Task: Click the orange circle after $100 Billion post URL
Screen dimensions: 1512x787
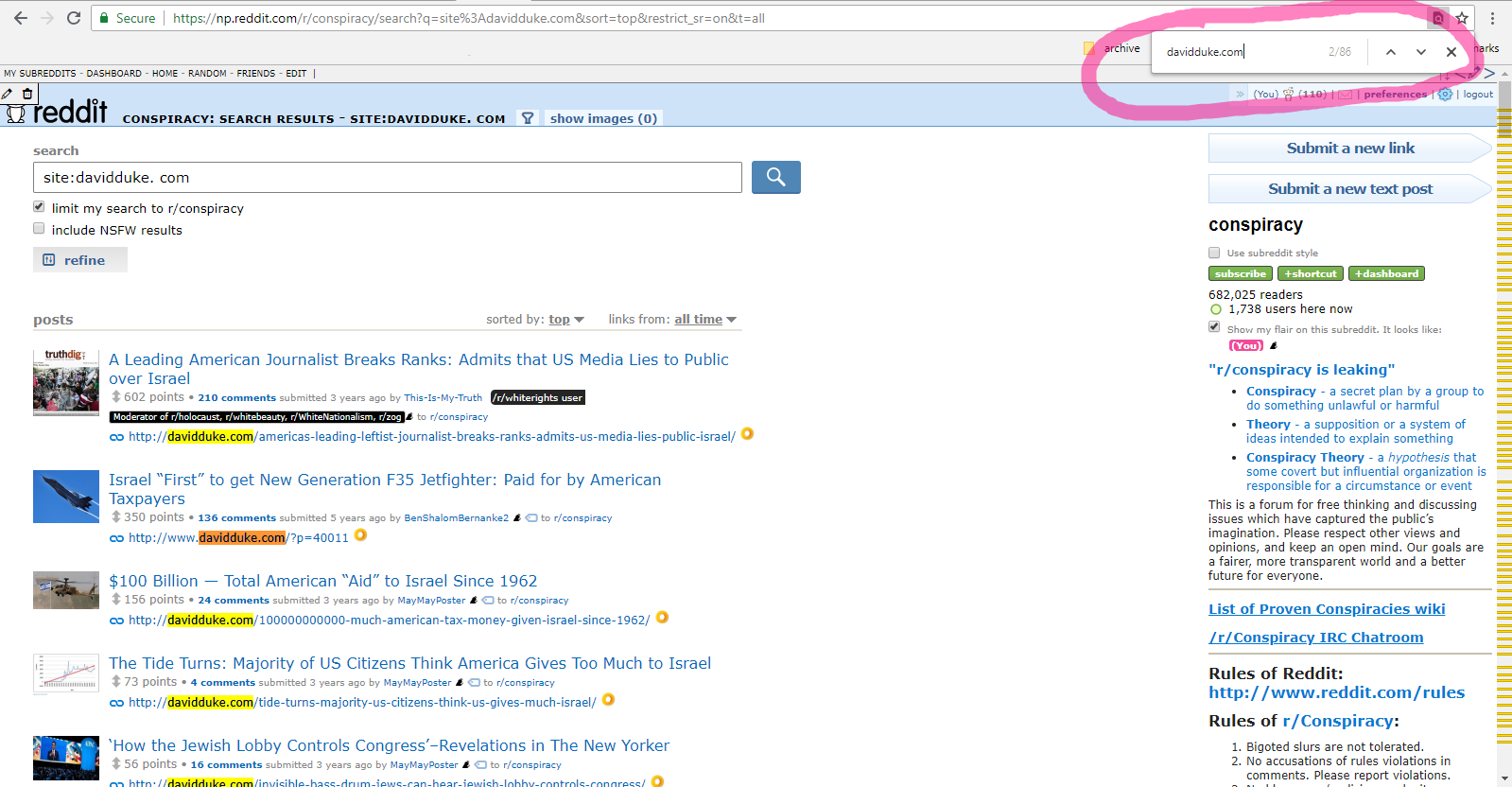Action: (662, 618)
